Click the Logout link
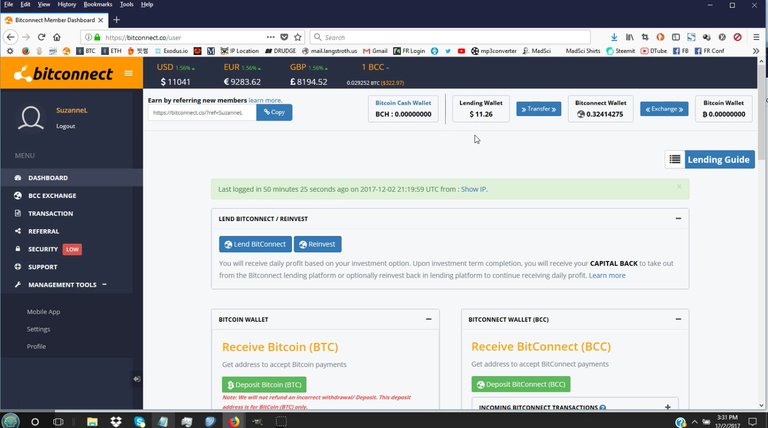 click(x=66, y=126)
